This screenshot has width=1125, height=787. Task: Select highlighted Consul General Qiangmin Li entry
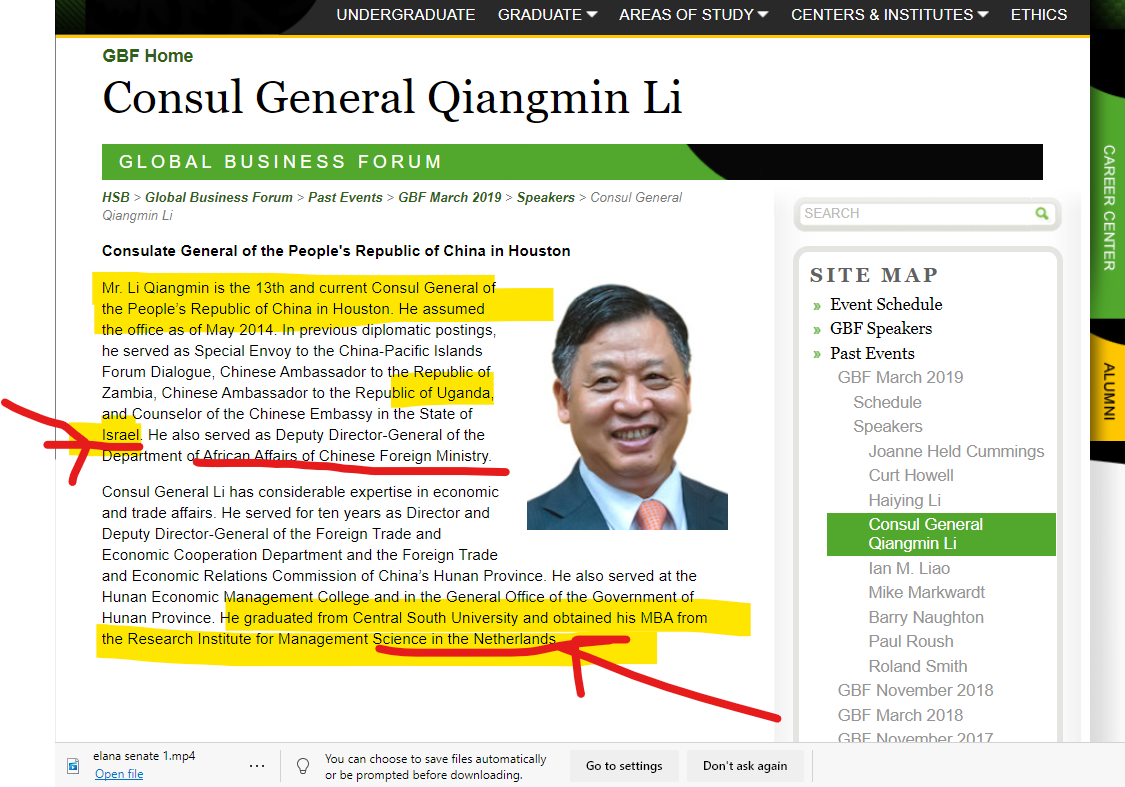tap(941, 534)
